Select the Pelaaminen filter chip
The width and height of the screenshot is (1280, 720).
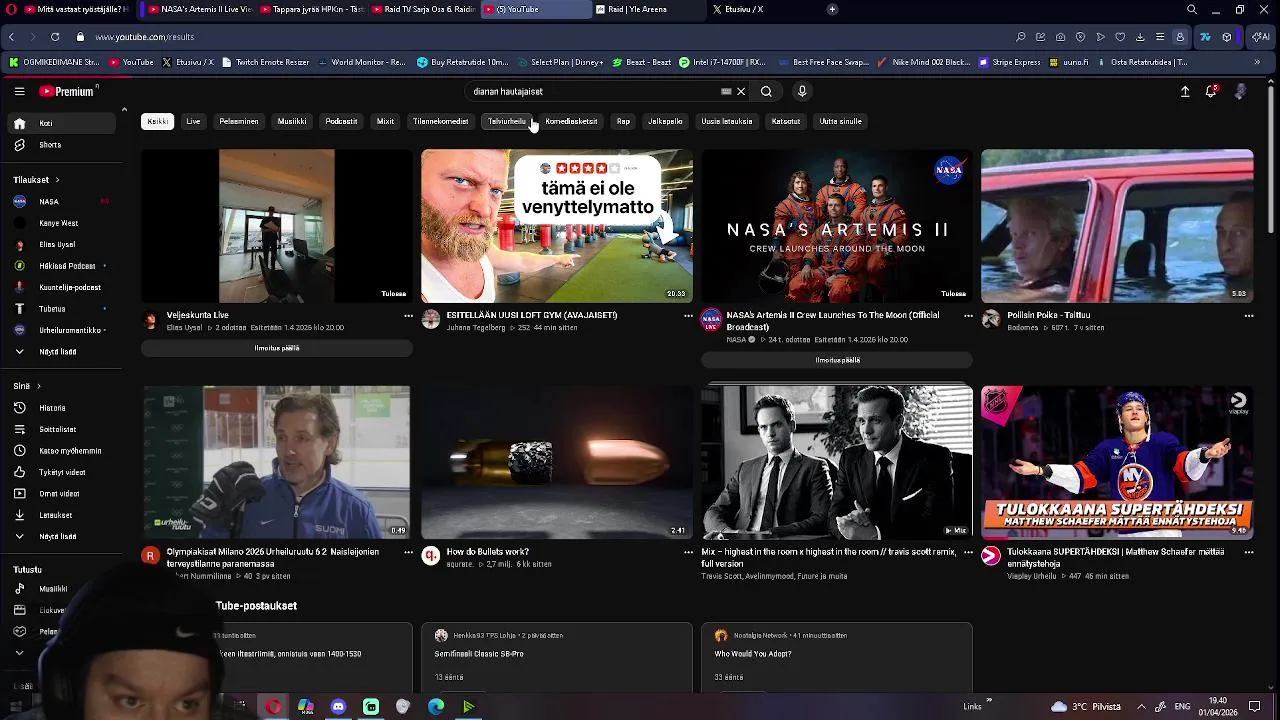click(239, 121)
